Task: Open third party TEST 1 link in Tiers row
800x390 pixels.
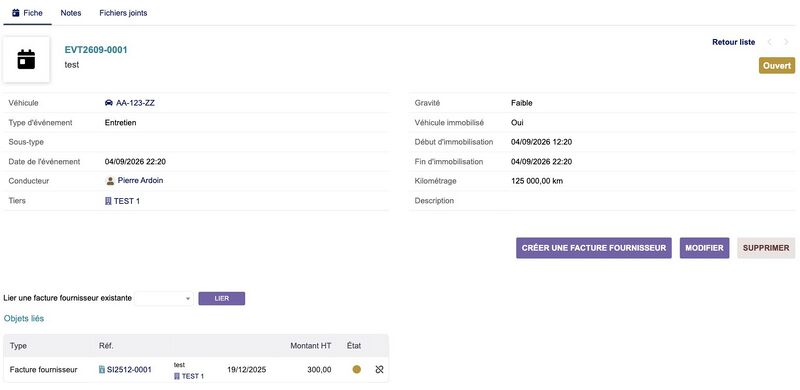Action: [127, 201]
